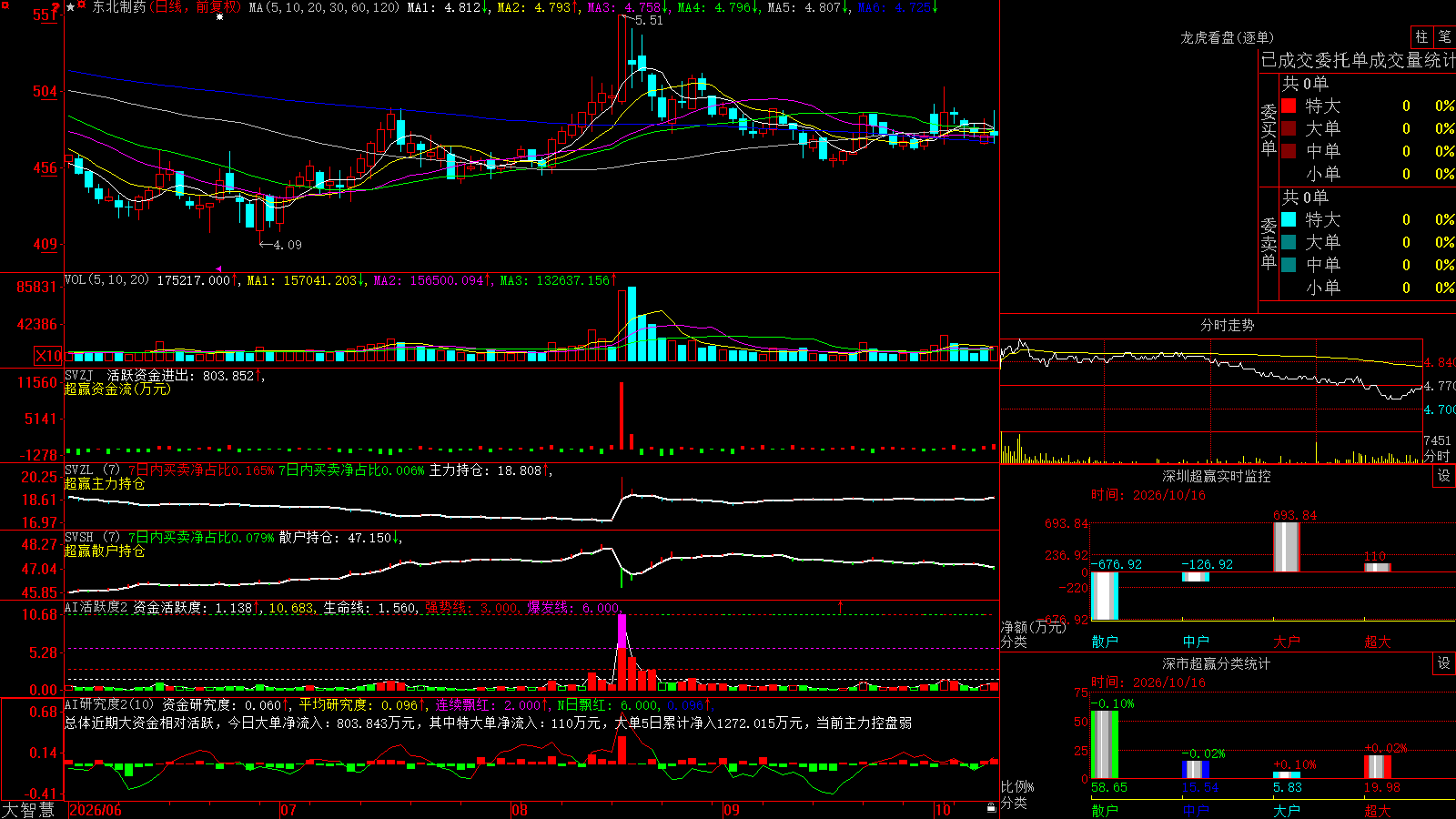
Task: Click the 2026/06 date on the timeline
Action: 96,810
